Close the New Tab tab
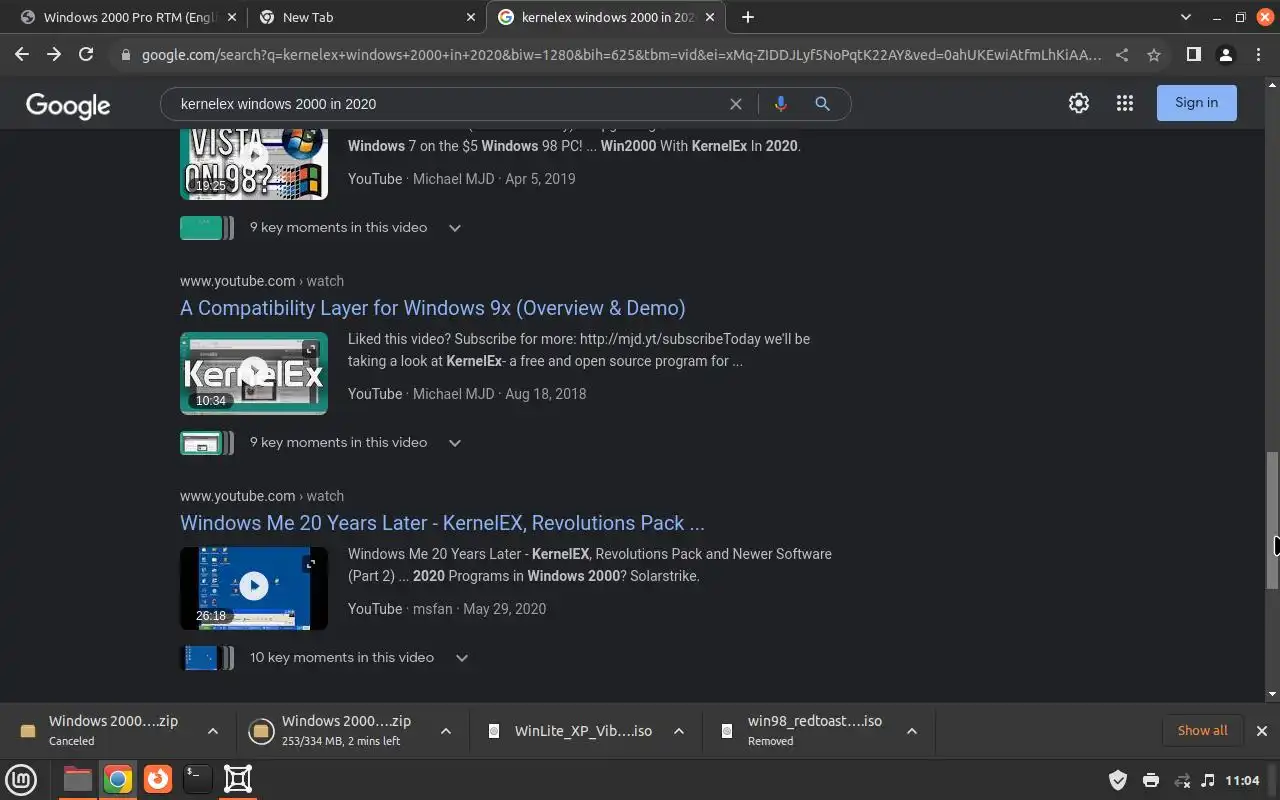 [471, 17]
